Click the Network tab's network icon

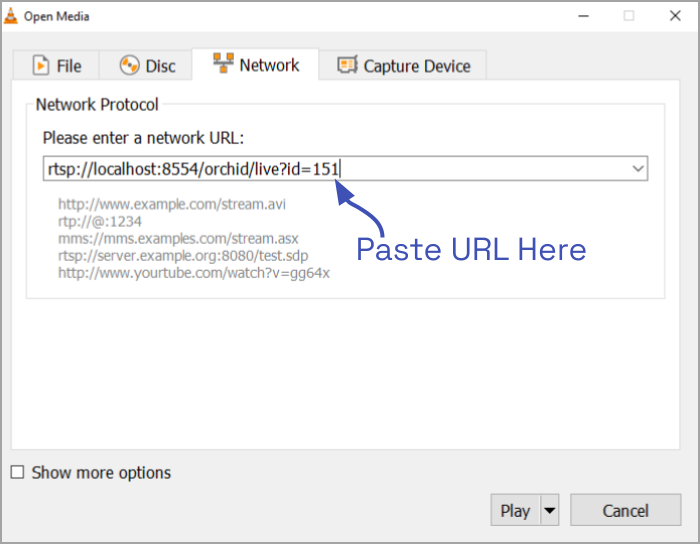223,63
